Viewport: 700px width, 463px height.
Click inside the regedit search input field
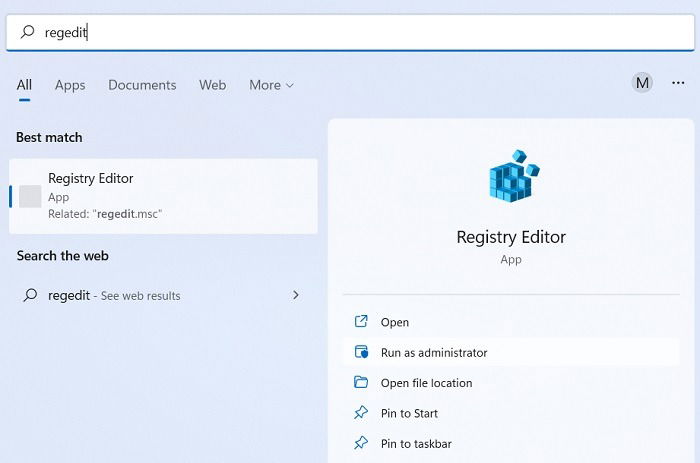(350, 32)
